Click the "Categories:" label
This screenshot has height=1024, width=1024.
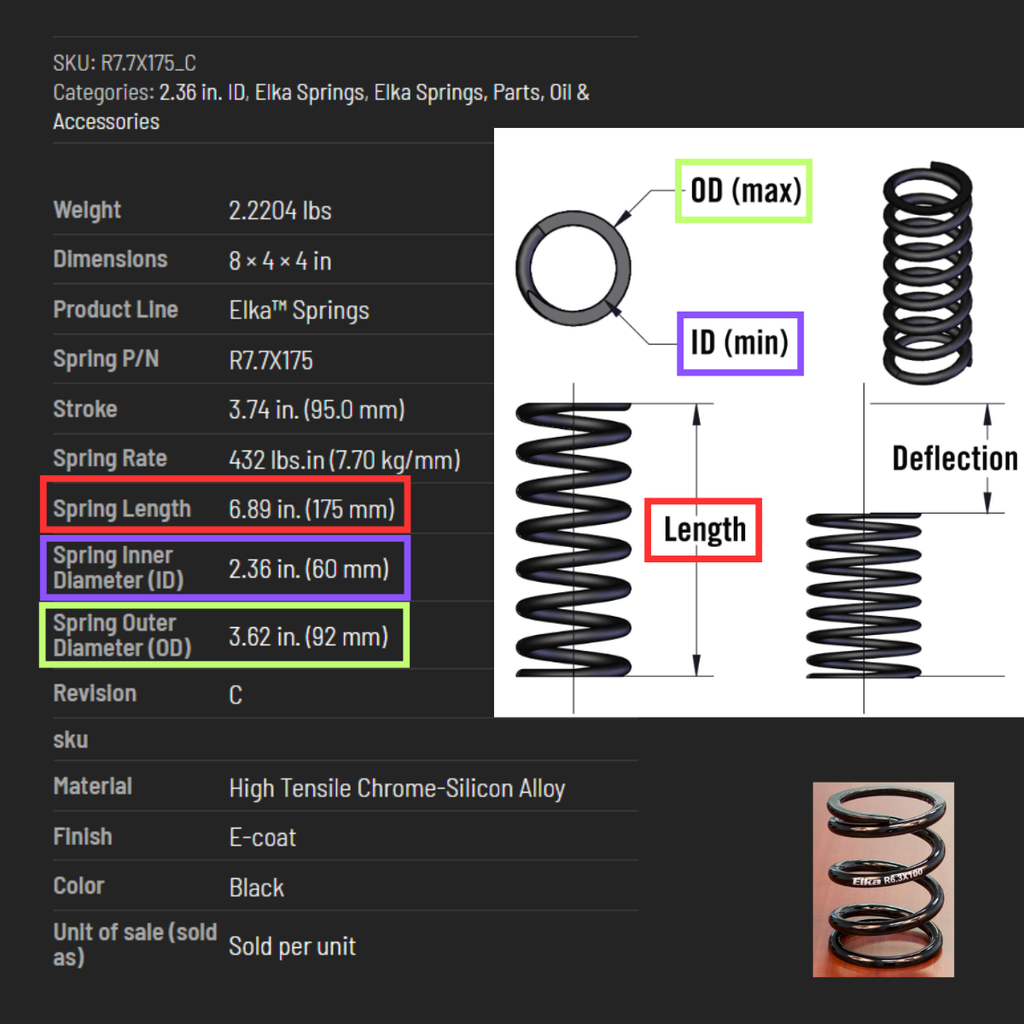(104, 92)
